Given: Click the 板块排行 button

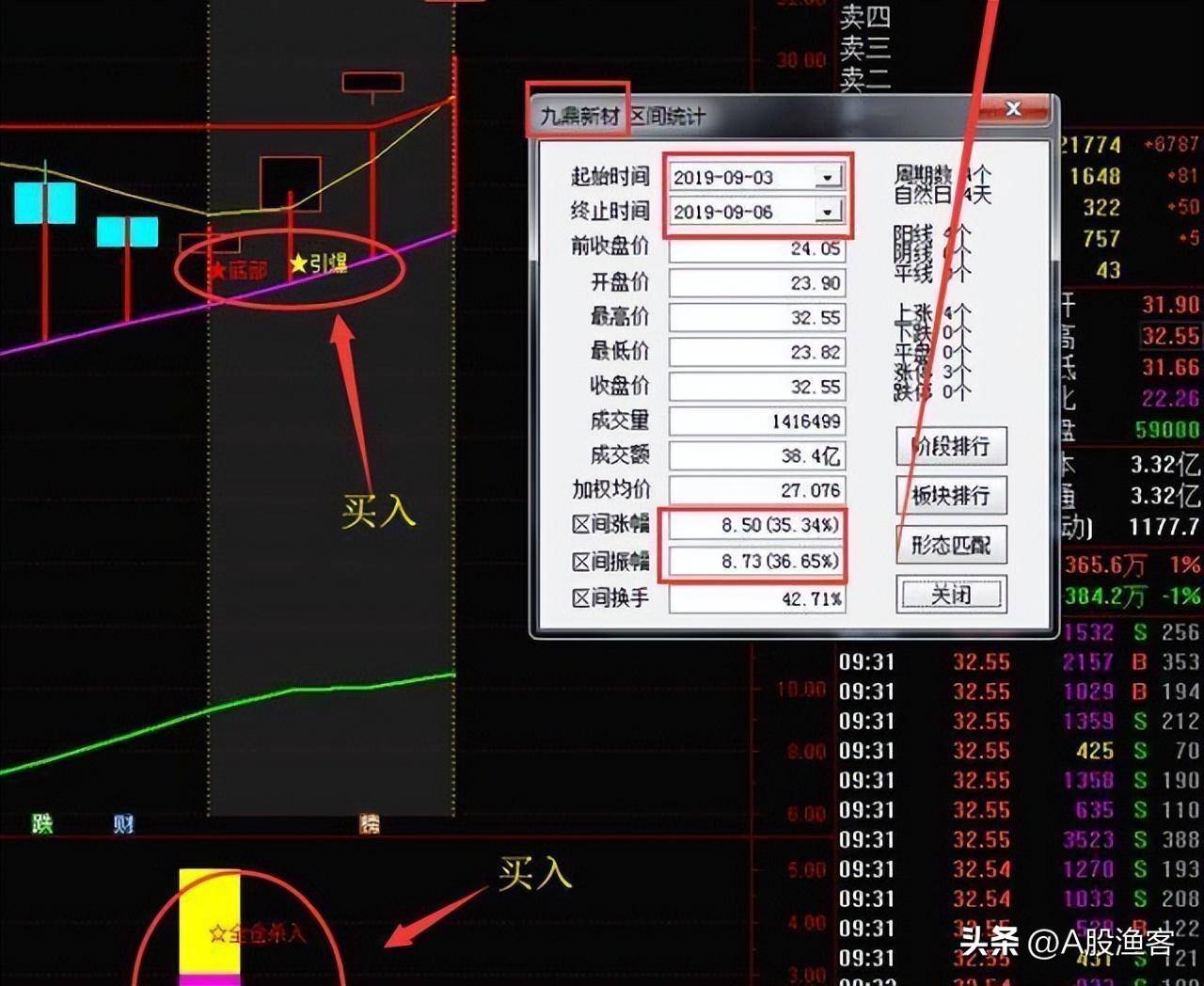Looking at the screenshot, I should coord(951,495).
